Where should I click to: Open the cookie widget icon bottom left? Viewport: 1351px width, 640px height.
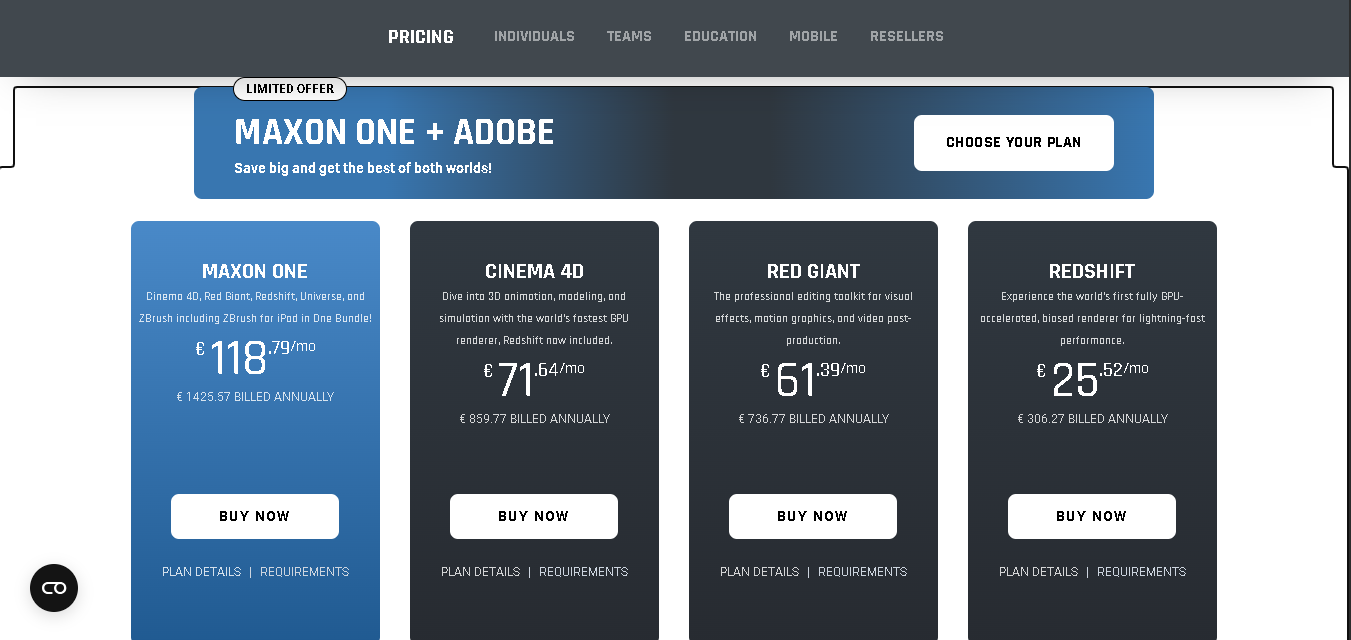(x=53, y=588)
